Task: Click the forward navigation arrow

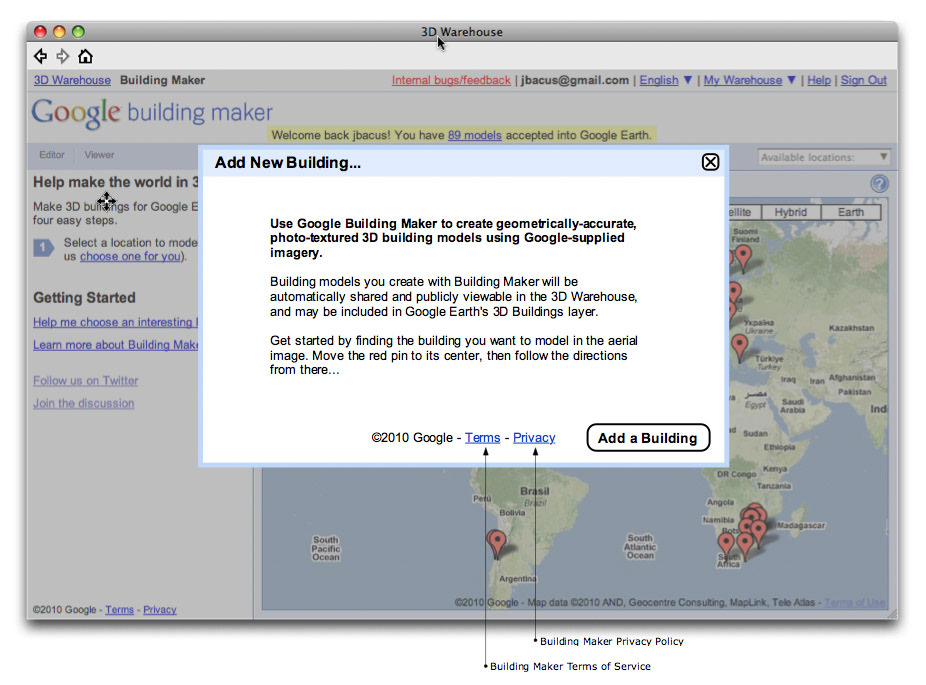Action: point(63,57)
